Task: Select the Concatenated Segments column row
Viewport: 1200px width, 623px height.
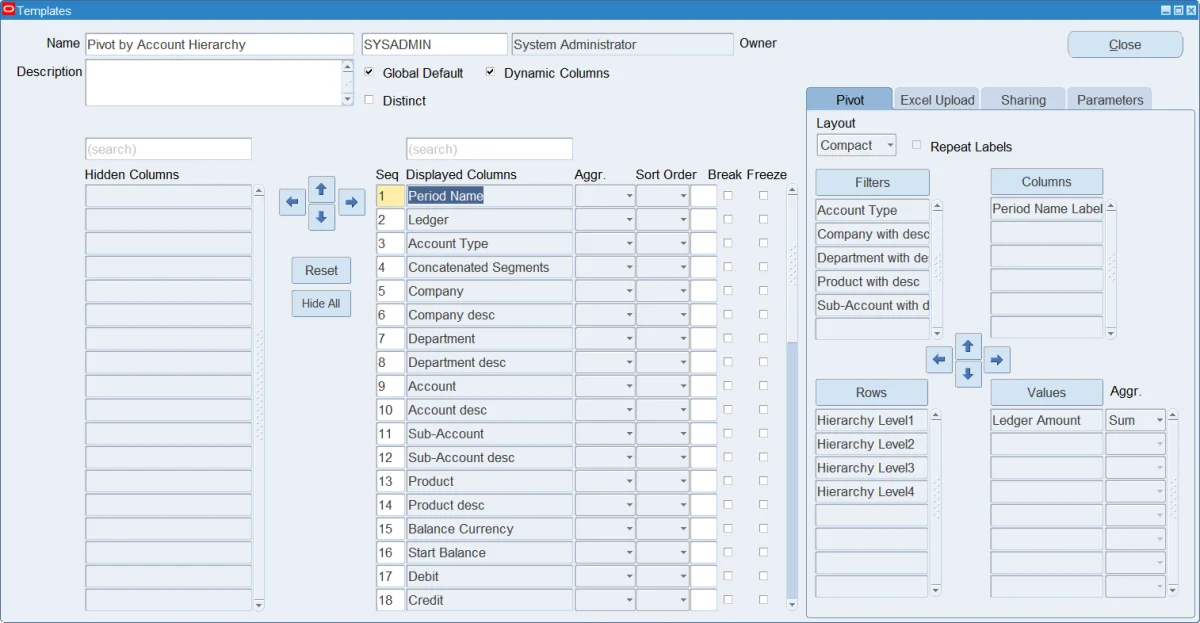Action: coord(489,267)
